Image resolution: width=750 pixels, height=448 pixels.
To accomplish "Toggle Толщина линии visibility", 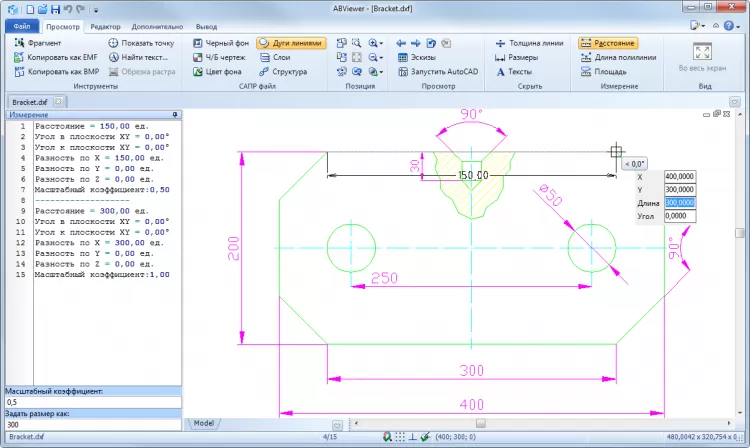I will tap(529, 43).
